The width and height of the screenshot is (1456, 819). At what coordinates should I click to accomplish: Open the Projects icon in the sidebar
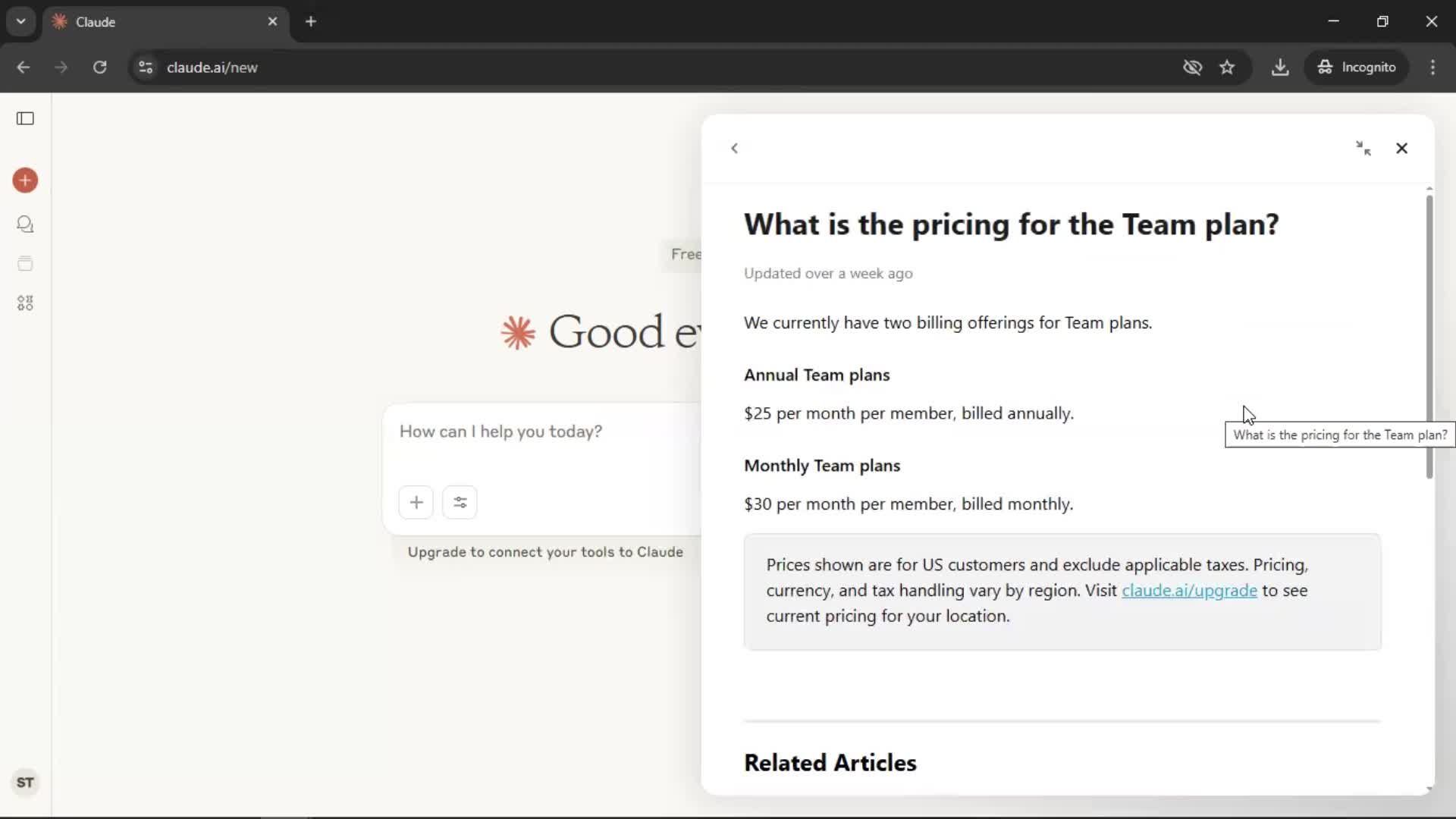[x=25, y=264]
